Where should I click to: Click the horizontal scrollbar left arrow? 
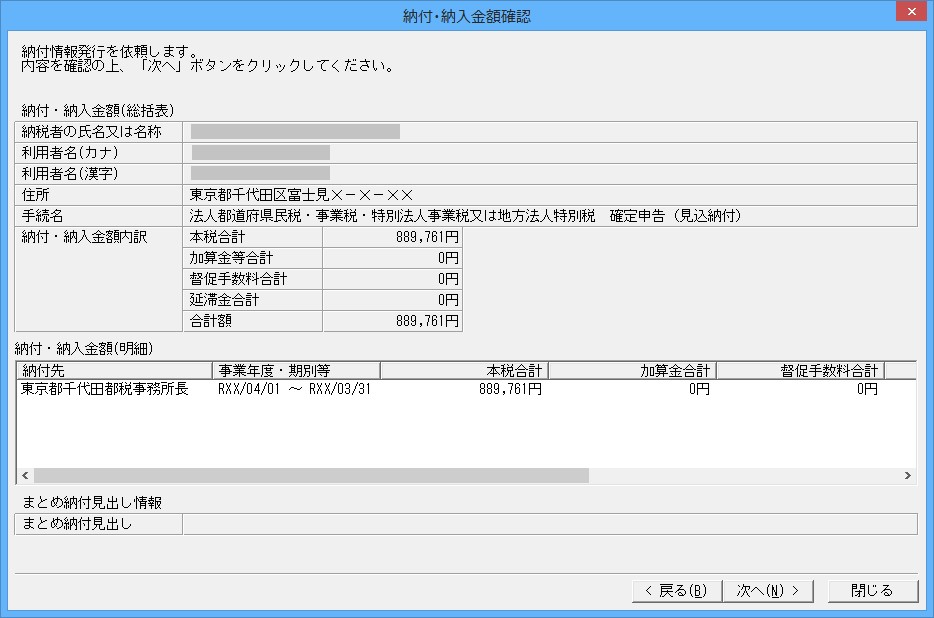[x=25, y=476]
